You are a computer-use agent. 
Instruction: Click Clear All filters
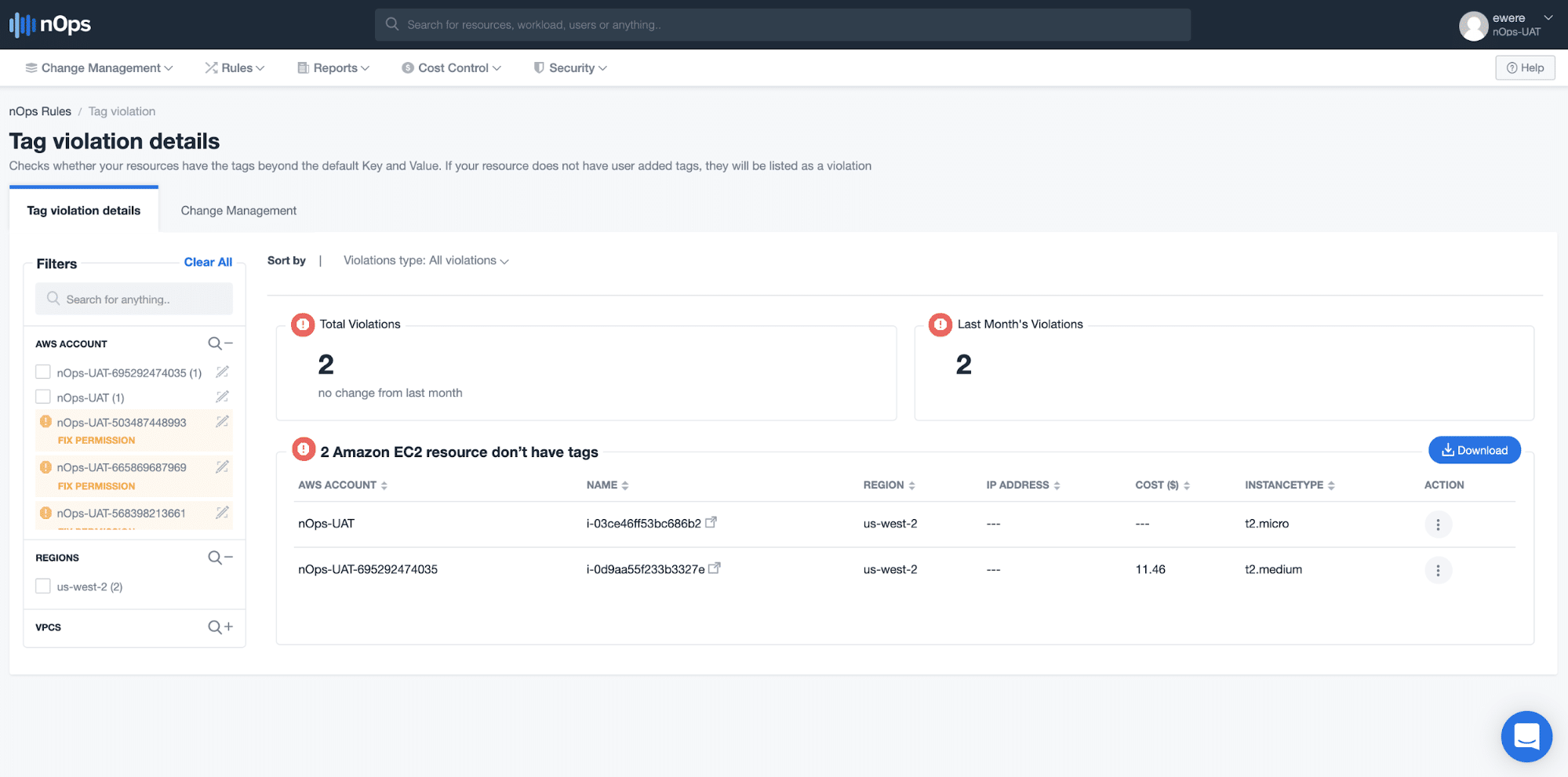point(208,262)
